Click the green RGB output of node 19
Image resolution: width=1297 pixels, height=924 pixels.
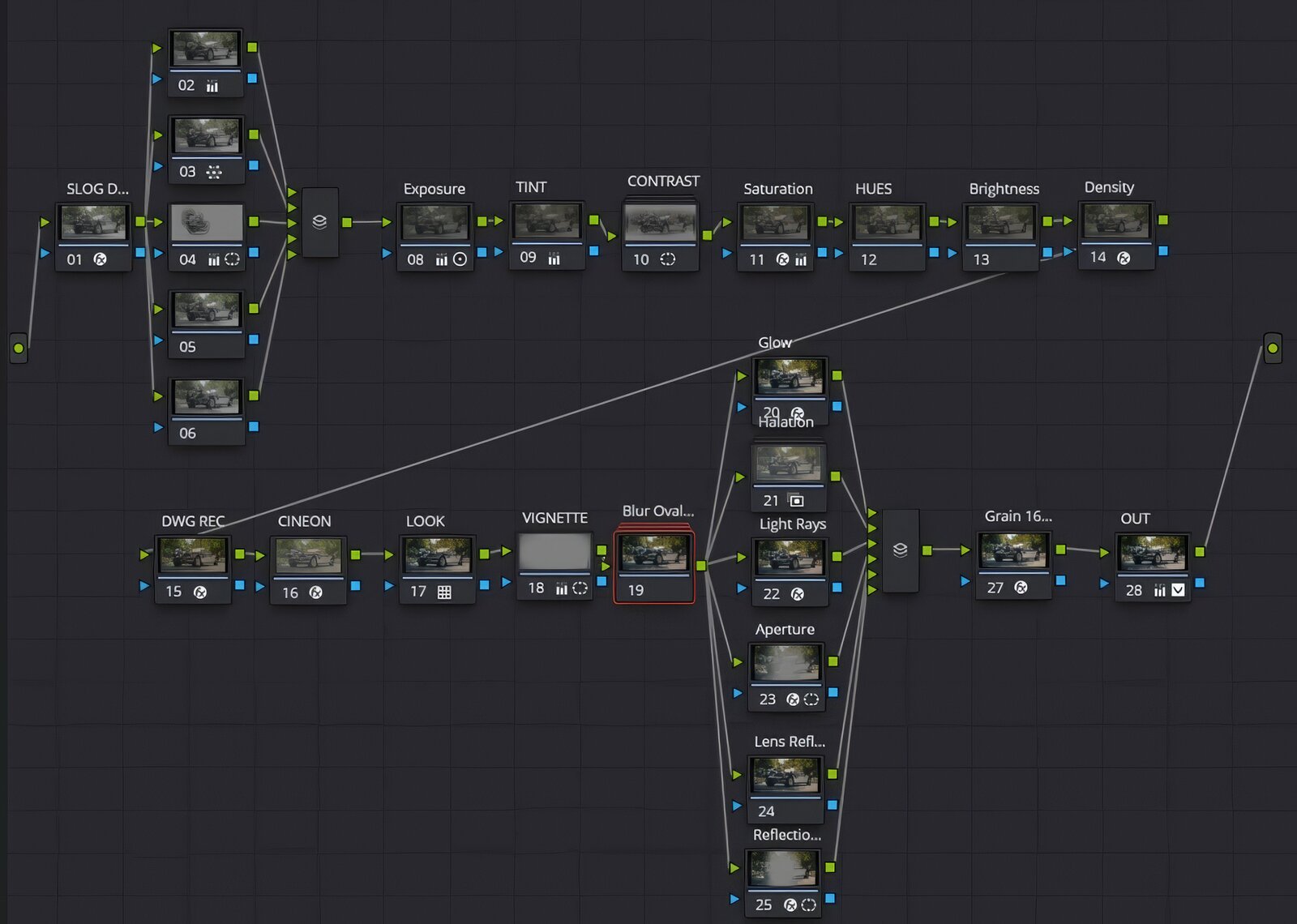coord(701,565)
